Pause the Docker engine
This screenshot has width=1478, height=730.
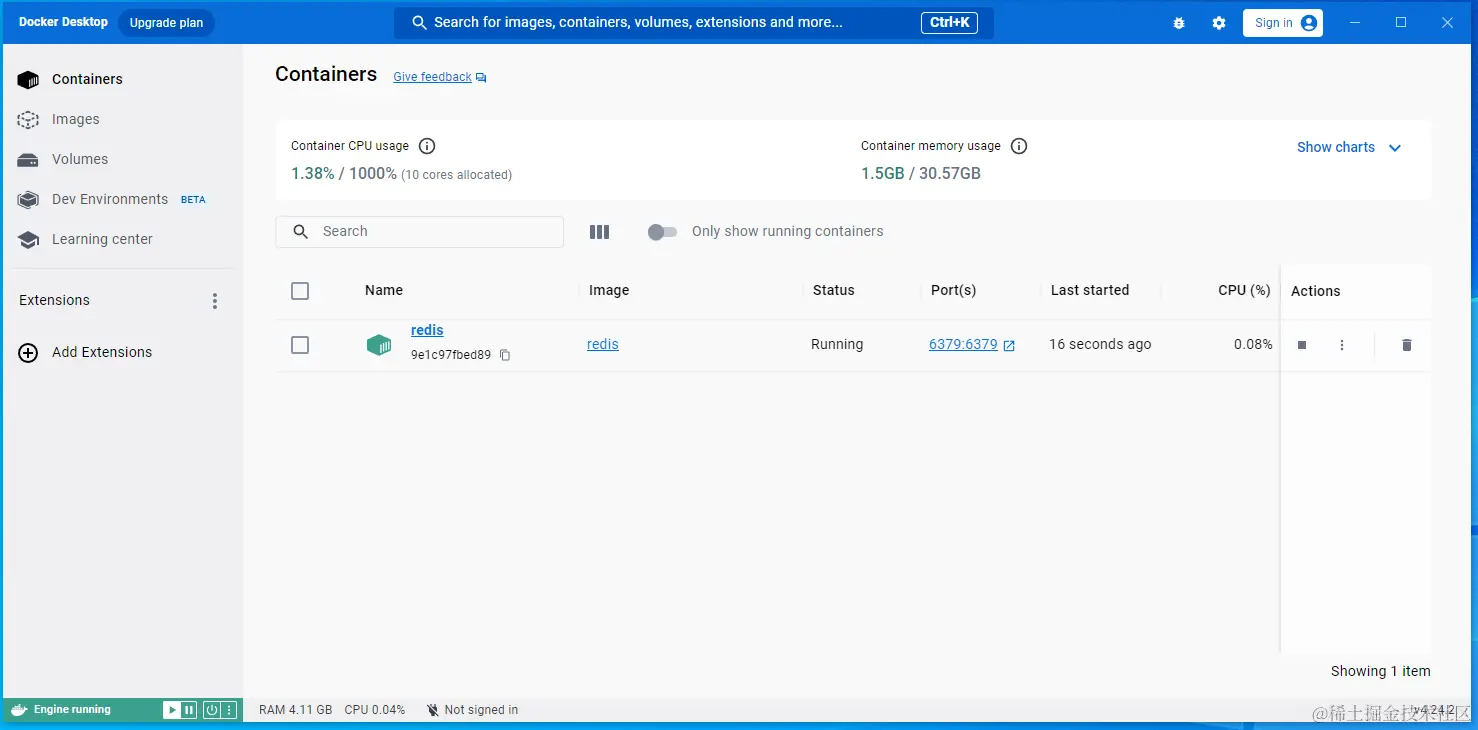point(189,710)
